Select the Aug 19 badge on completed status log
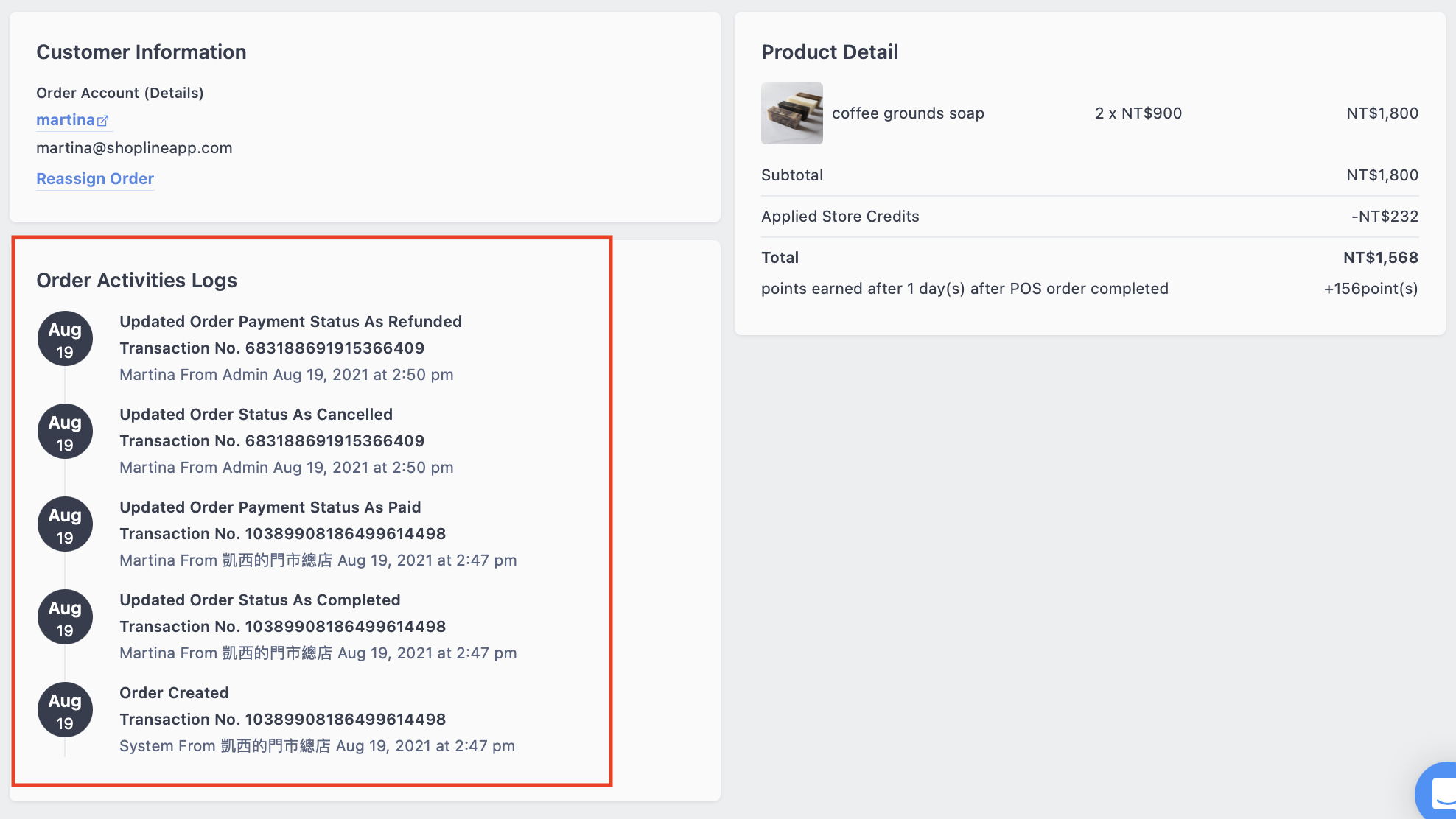Screen dimensions: 1456x819 click(x=65, y=616)
